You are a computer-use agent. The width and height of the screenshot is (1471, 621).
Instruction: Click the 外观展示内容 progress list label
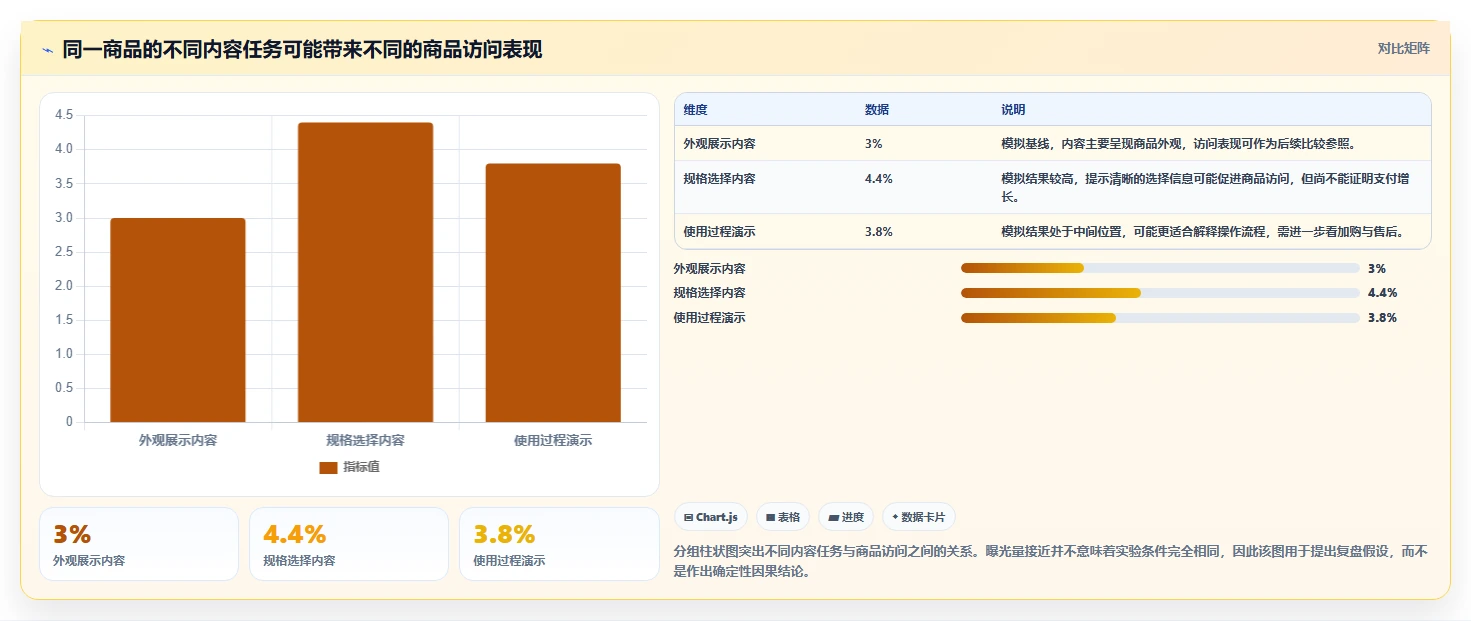pyautogui.click(x=710, y=269)
